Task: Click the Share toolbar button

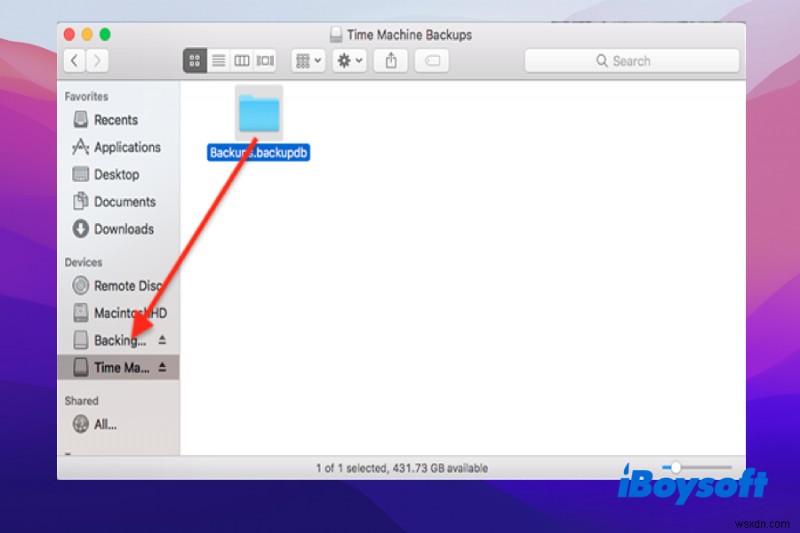Action: pyautogui.click(x=391, y=61)
